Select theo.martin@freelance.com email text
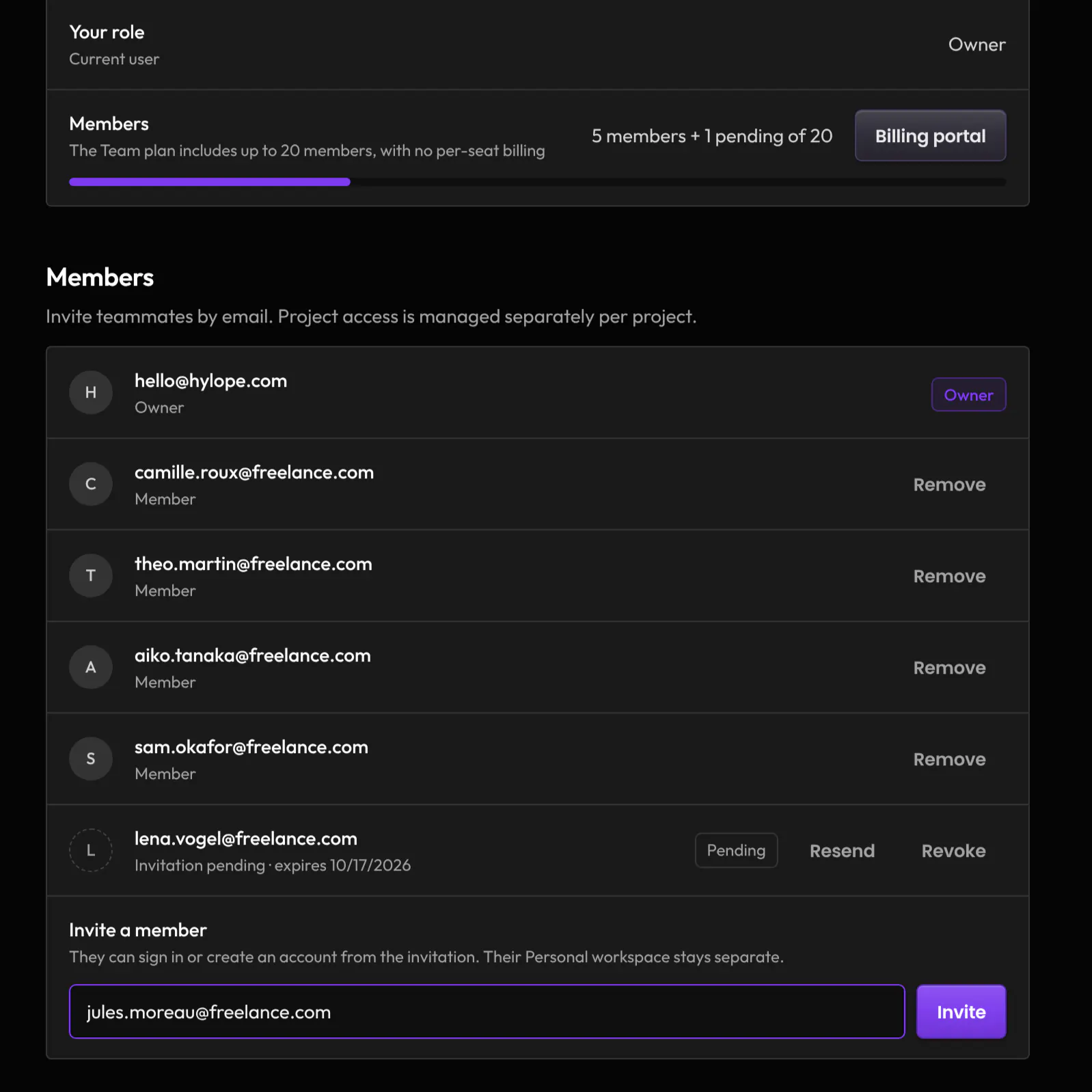1092x1092 pixels. point(254,564)
